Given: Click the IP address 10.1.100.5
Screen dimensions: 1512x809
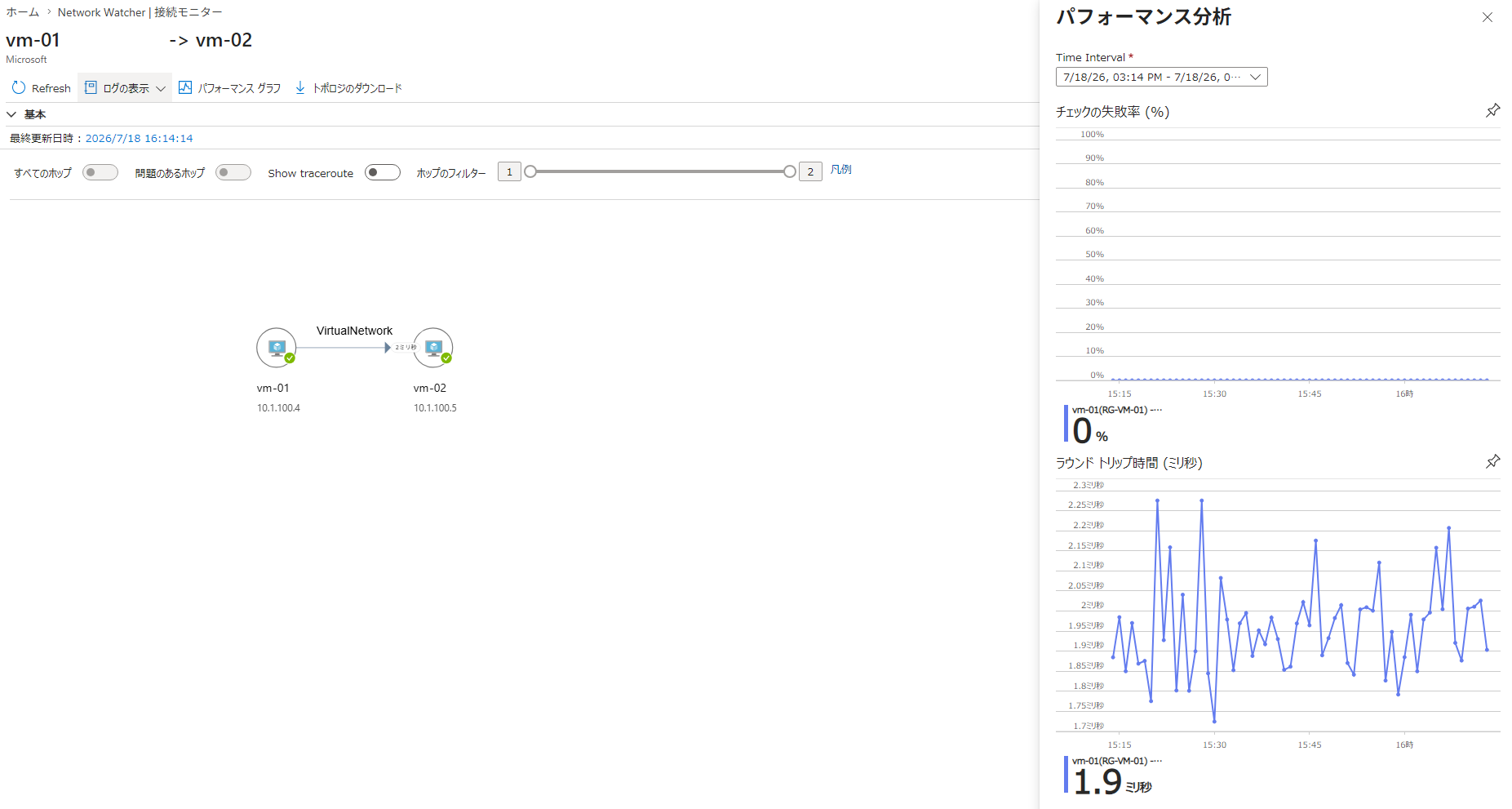Looking at the screenshot, I should point(435,408).
